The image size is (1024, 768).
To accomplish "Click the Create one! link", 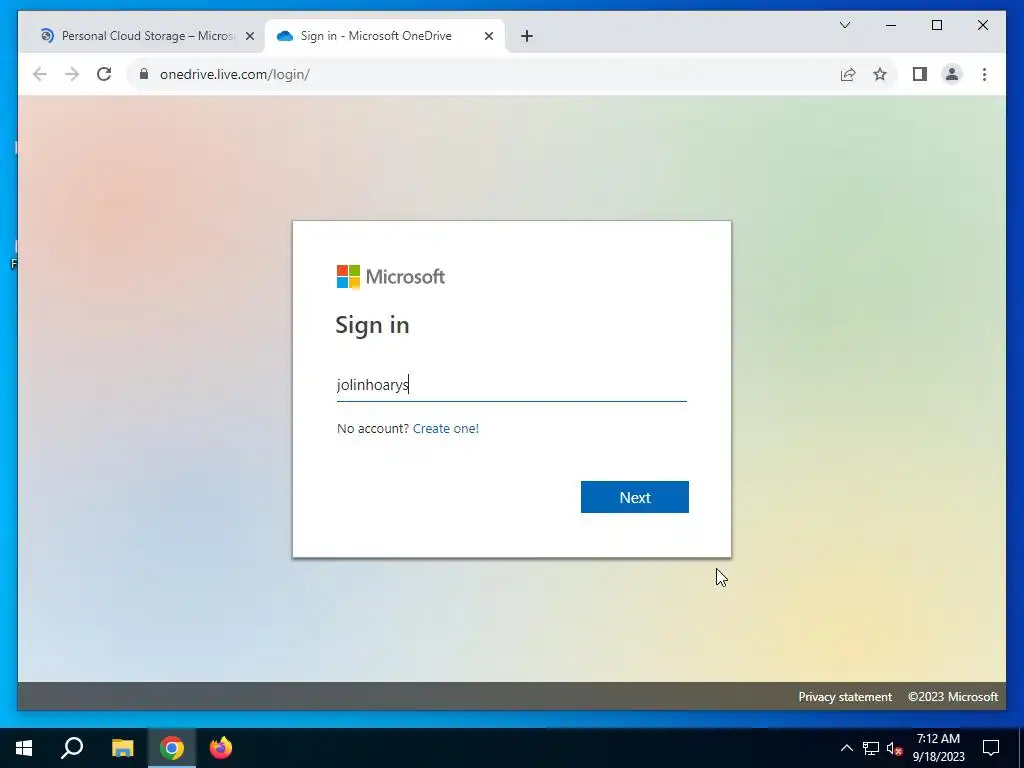I will pyautogui.click(x=445, y=428).
